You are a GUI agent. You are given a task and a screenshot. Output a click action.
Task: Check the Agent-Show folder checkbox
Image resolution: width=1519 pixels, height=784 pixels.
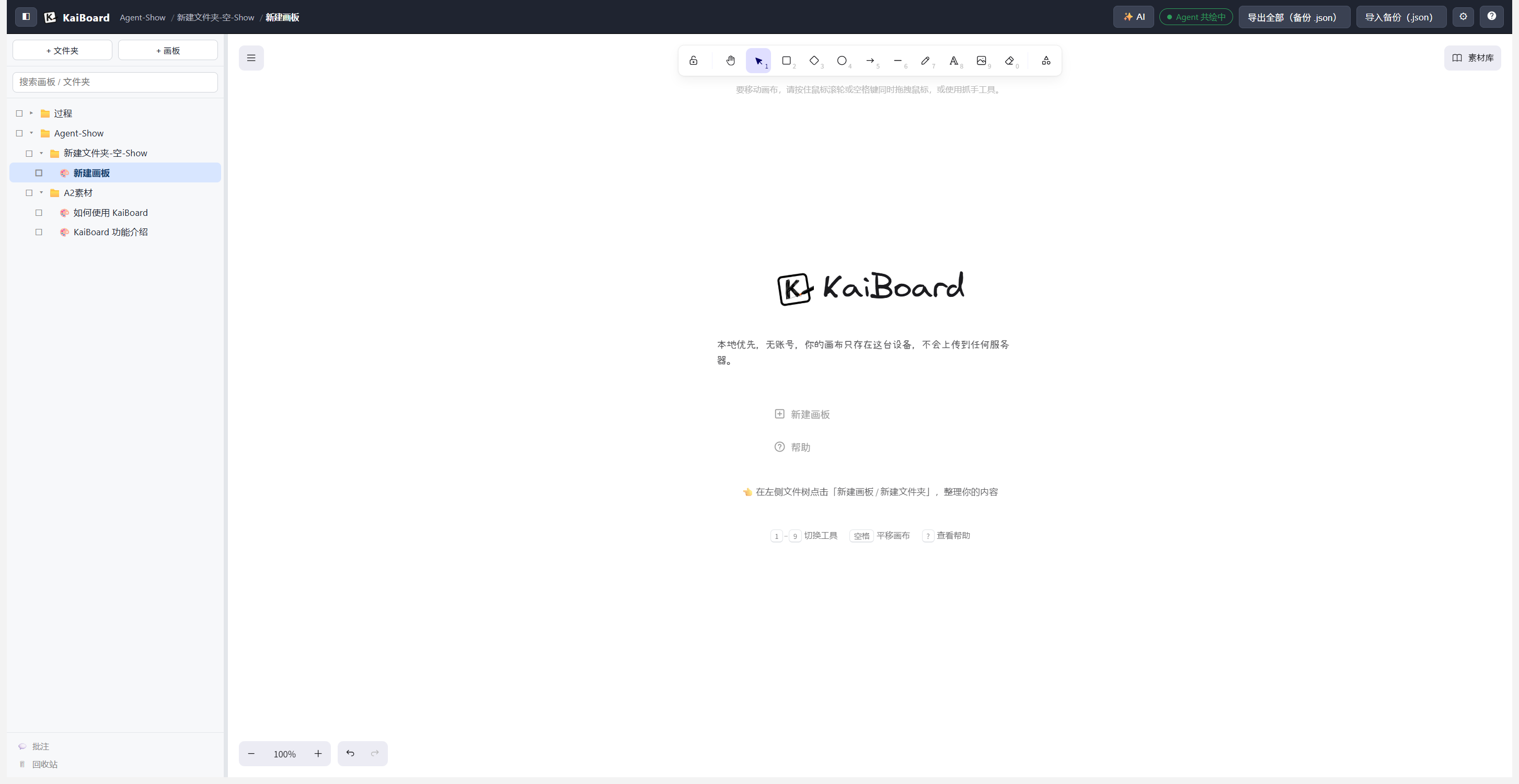click(19, 133)
